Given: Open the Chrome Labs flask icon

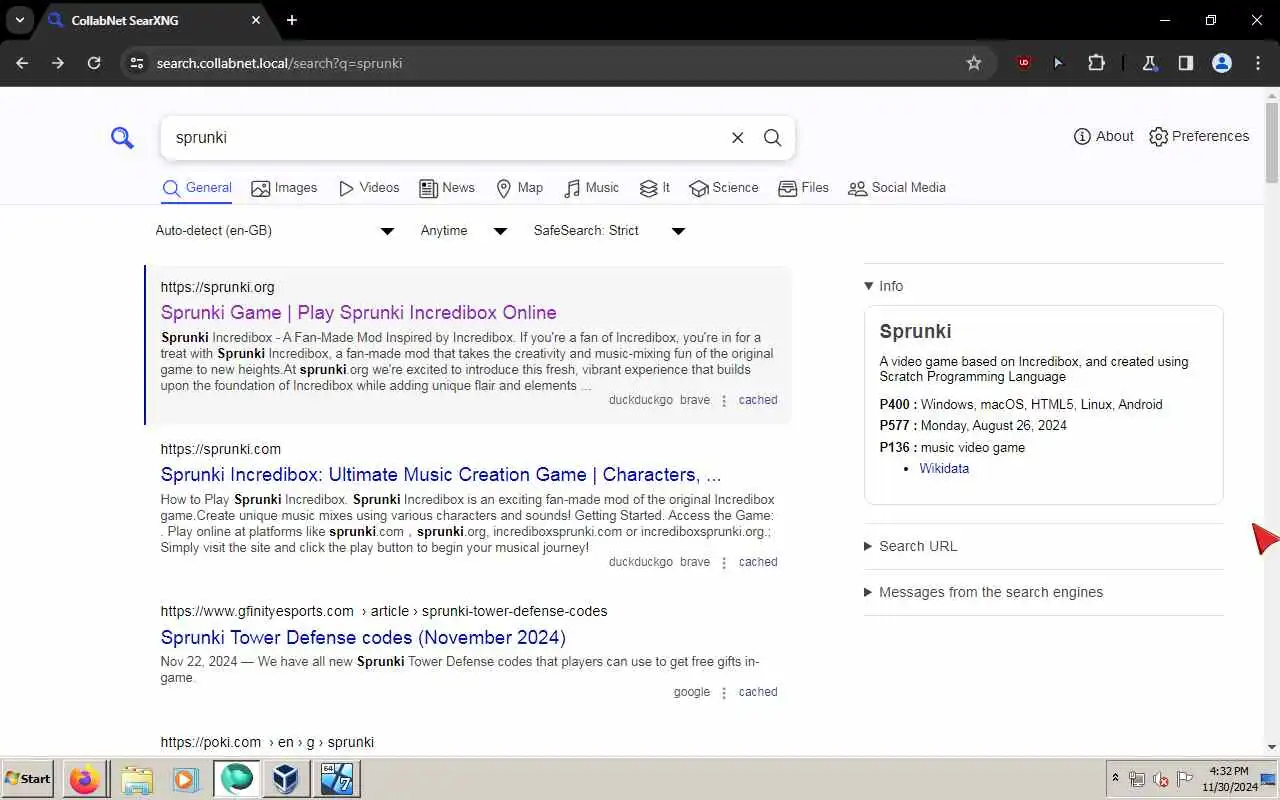Looking at the screenshot, I should [x=1150, y=63].
